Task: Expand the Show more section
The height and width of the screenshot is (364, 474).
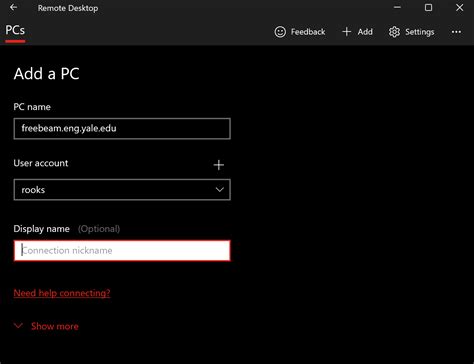Action: (46, 326)
